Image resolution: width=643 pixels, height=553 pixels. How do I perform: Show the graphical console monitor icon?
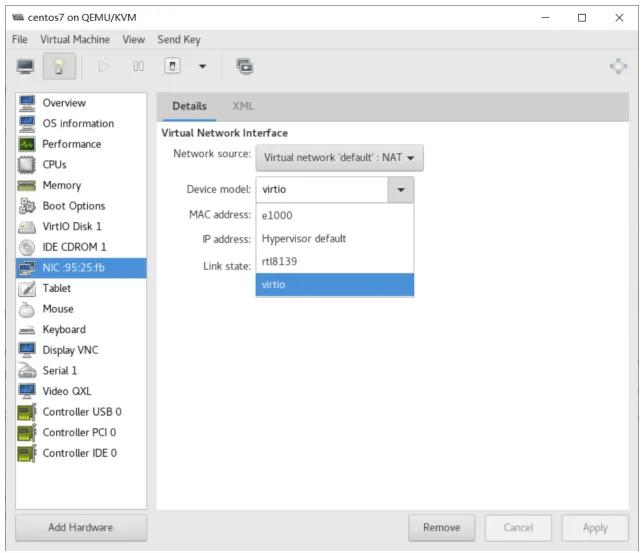click(x=25, y=66)
